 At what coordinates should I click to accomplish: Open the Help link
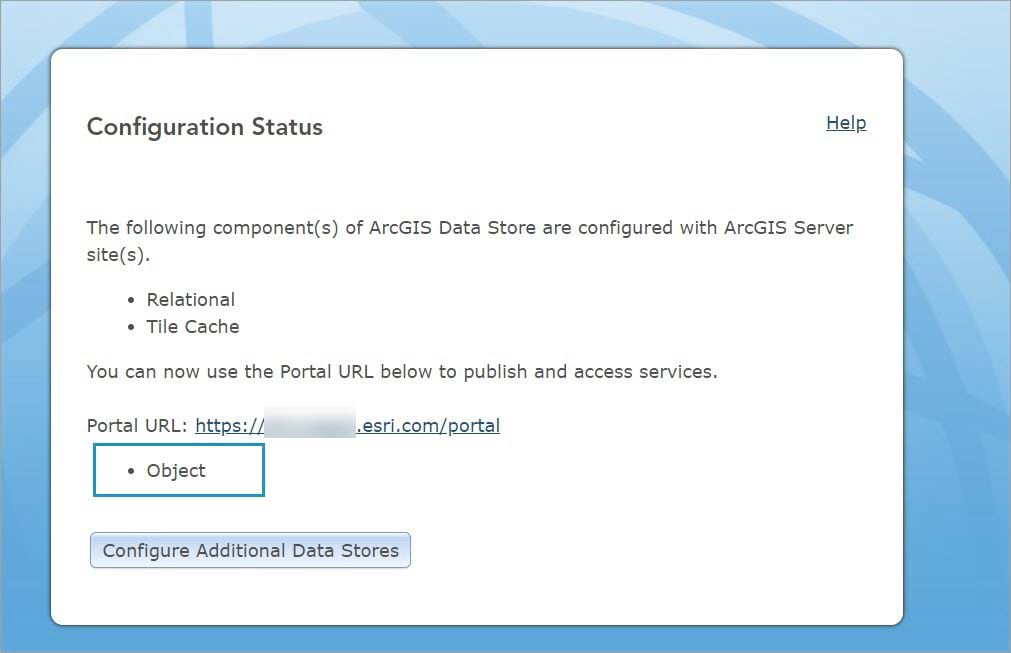coord(846,123)
